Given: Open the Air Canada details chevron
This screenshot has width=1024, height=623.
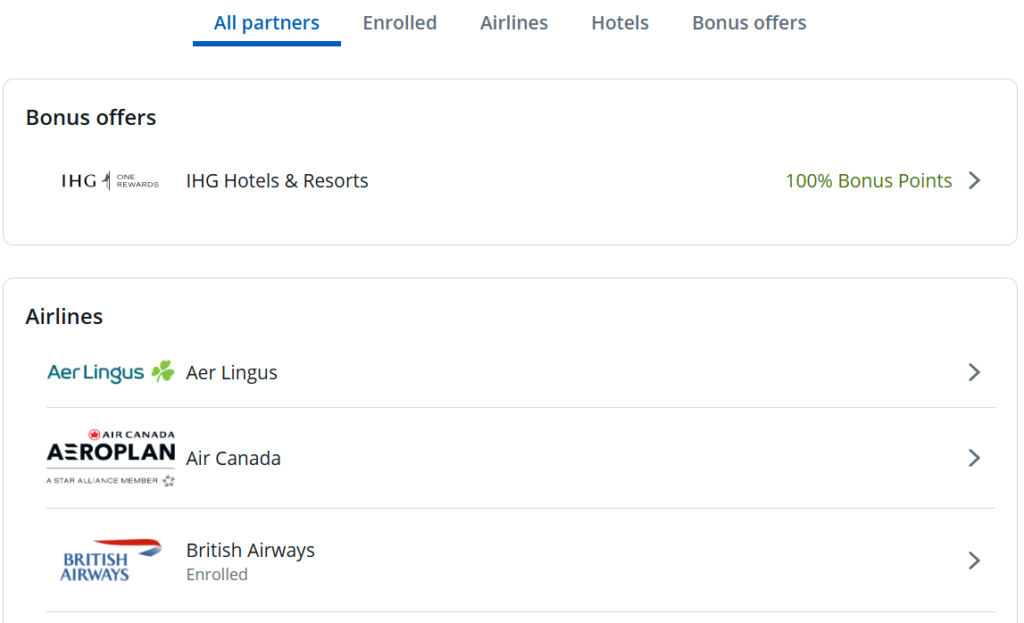Looking at the screenshot, I should point(974,458).
